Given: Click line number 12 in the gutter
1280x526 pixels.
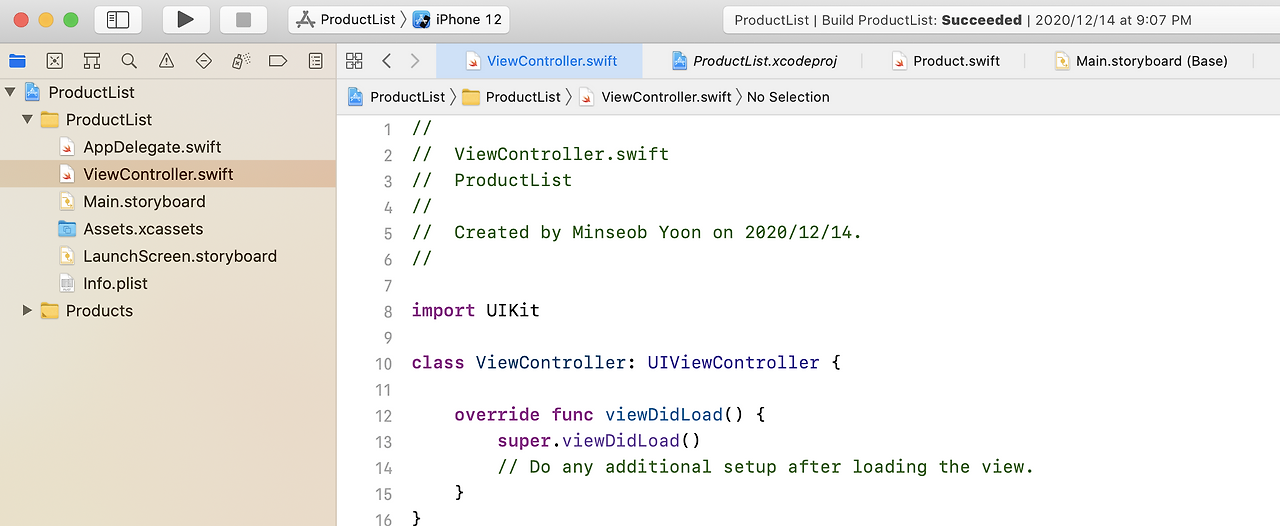Looking at the screenshot, I should (x=384, y=415).
